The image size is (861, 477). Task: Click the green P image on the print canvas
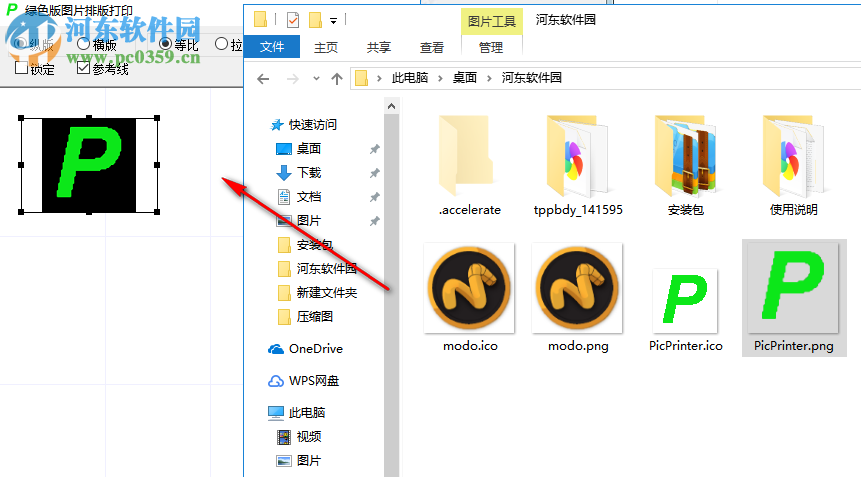(x=89, y=165)
